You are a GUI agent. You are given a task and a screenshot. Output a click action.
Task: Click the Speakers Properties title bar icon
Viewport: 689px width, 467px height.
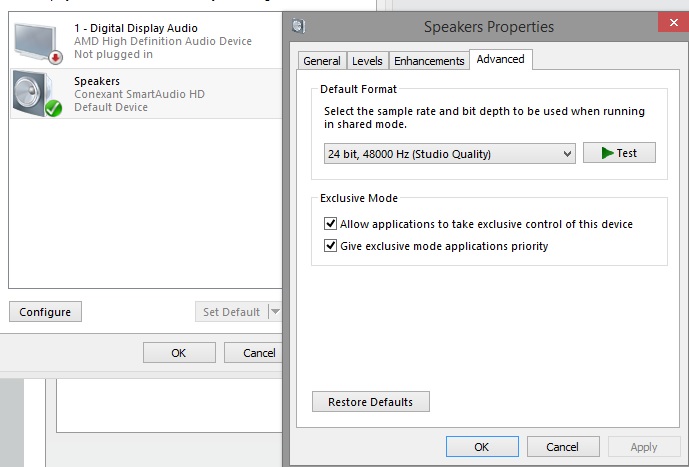coord(299,25)
